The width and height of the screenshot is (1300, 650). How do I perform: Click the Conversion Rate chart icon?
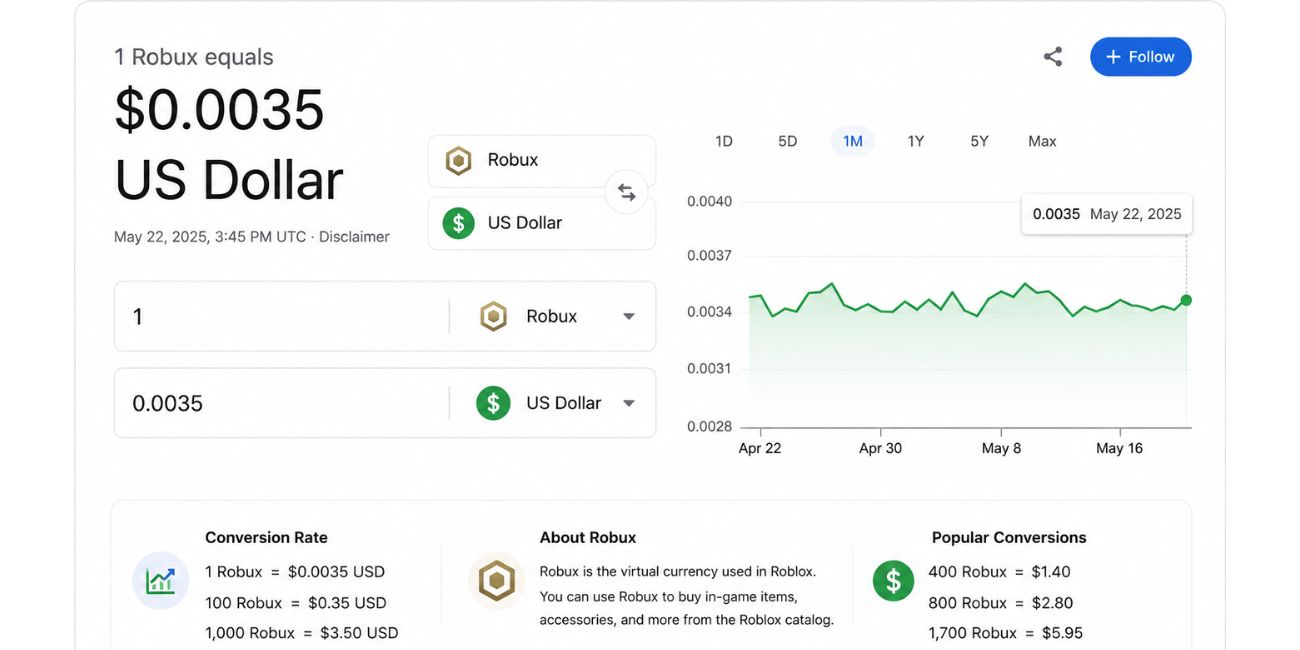tap(160, 580)
